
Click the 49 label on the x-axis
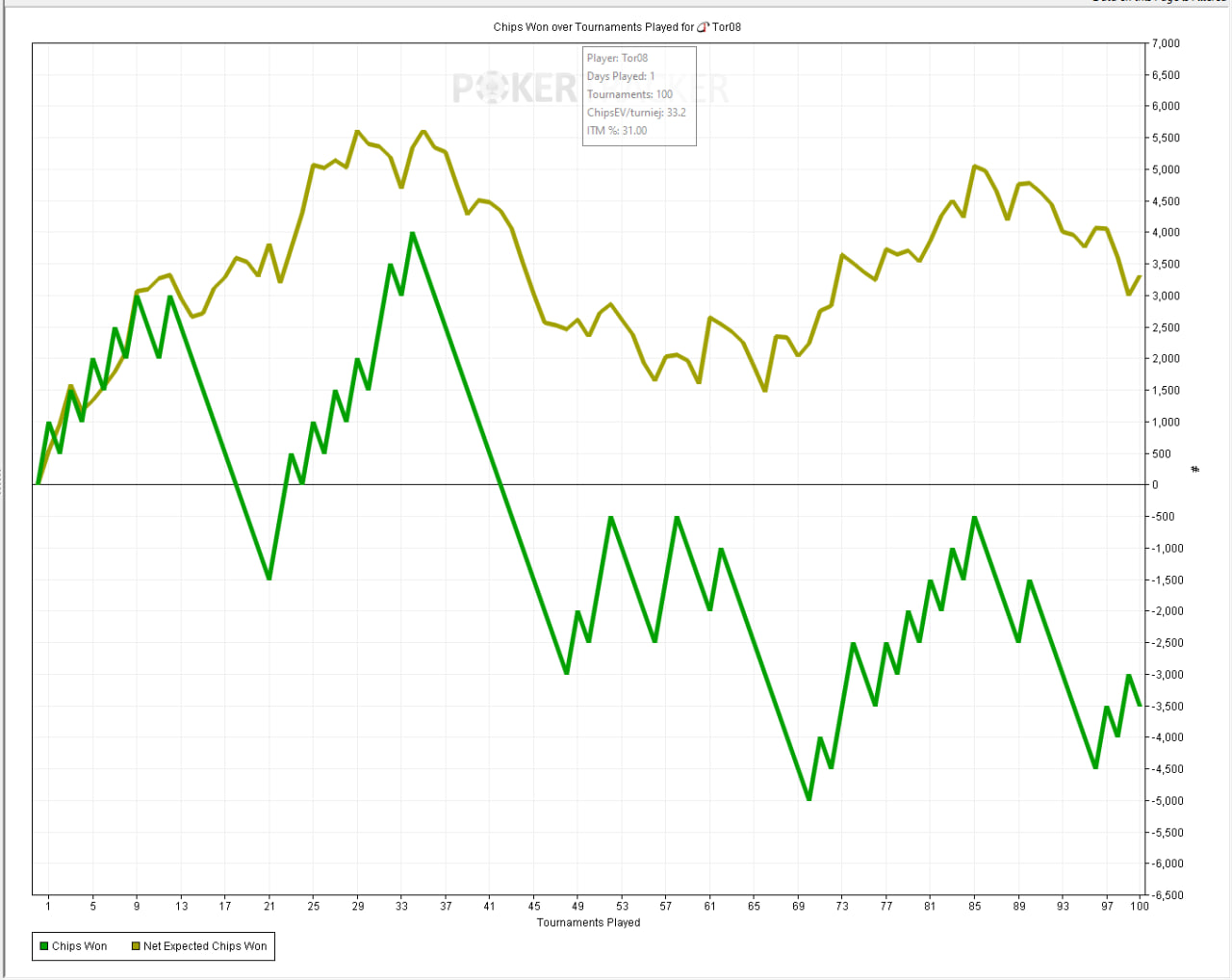(x=577, y=906)
